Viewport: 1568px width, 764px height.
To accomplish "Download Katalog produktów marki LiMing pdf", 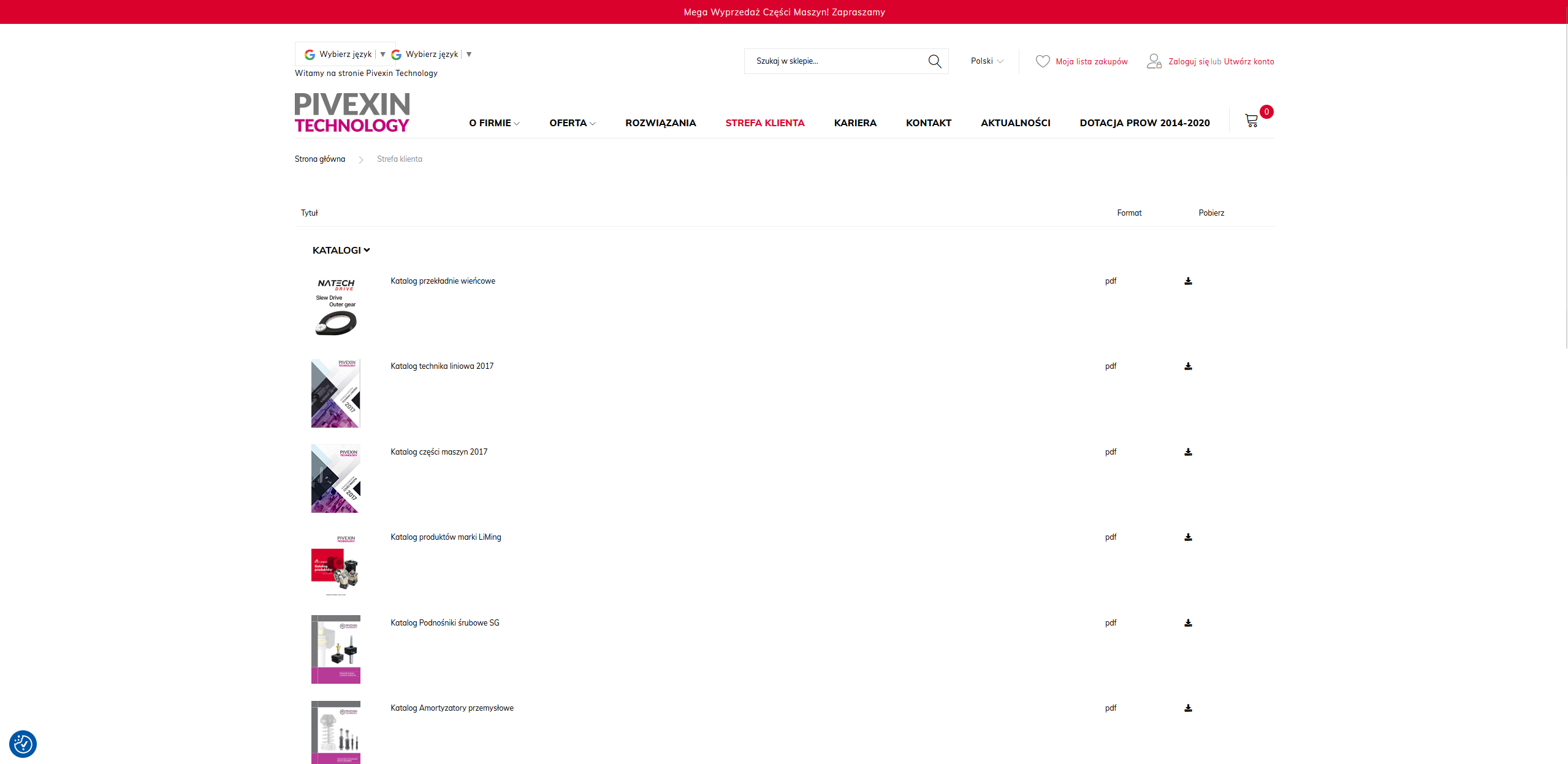I will 1188,537.
